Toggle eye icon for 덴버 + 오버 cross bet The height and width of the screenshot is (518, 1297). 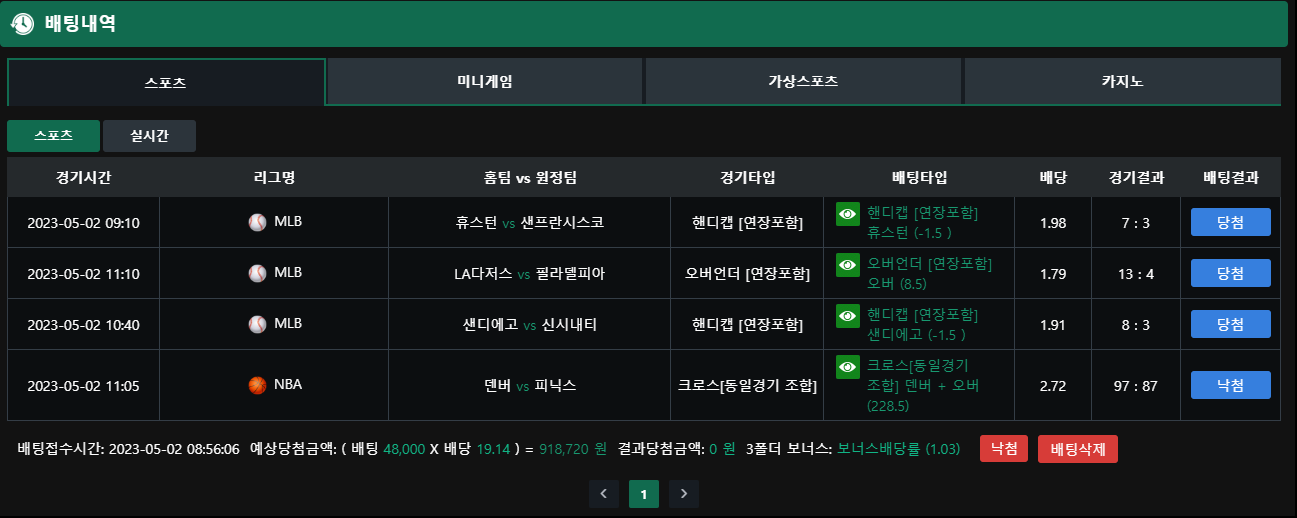(x=848, y=367)
